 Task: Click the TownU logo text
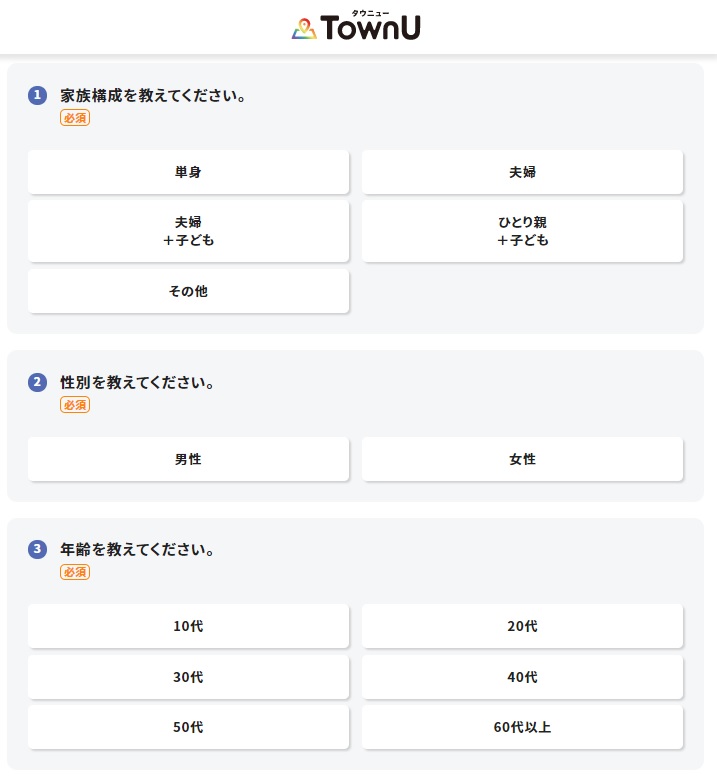coord(371,28)
